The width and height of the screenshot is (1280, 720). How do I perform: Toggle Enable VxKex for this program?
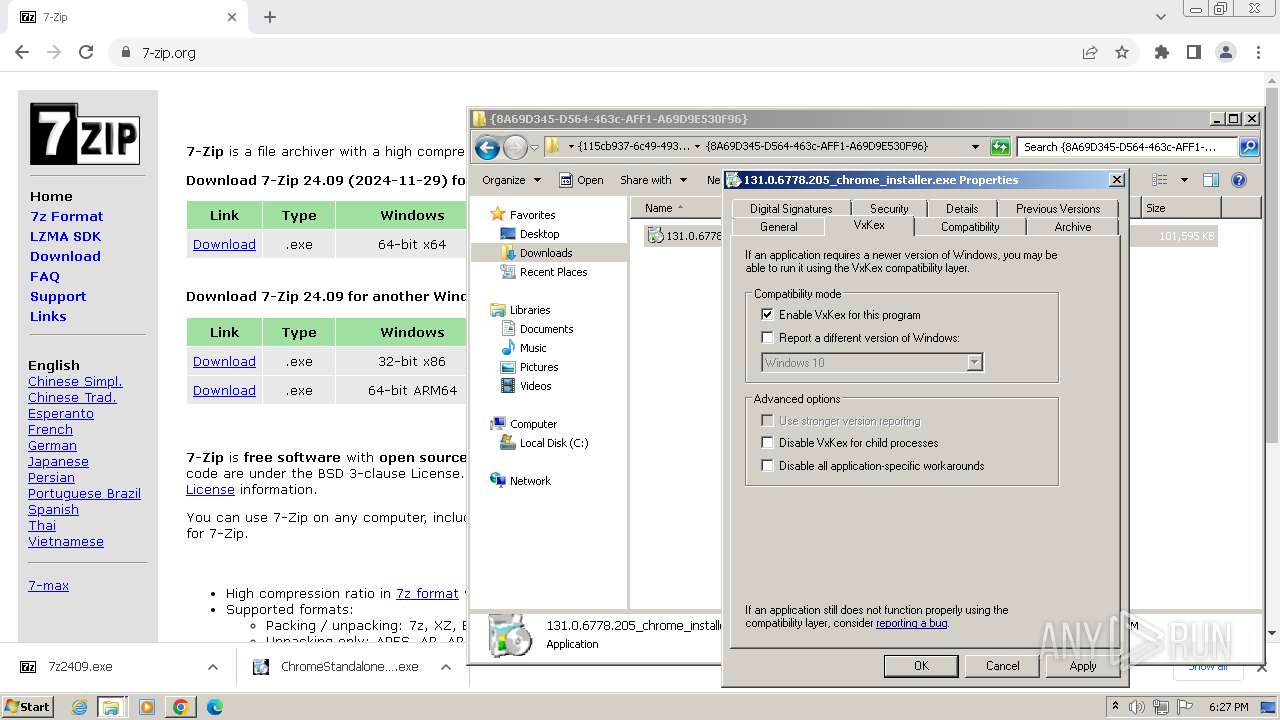coord(768,315)
